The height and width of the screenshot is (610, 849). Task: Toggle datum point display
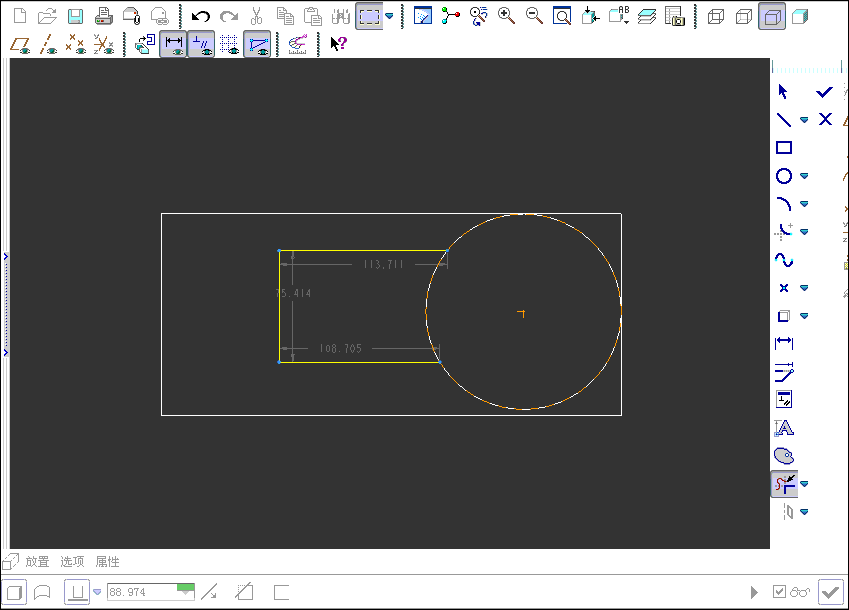75,44
